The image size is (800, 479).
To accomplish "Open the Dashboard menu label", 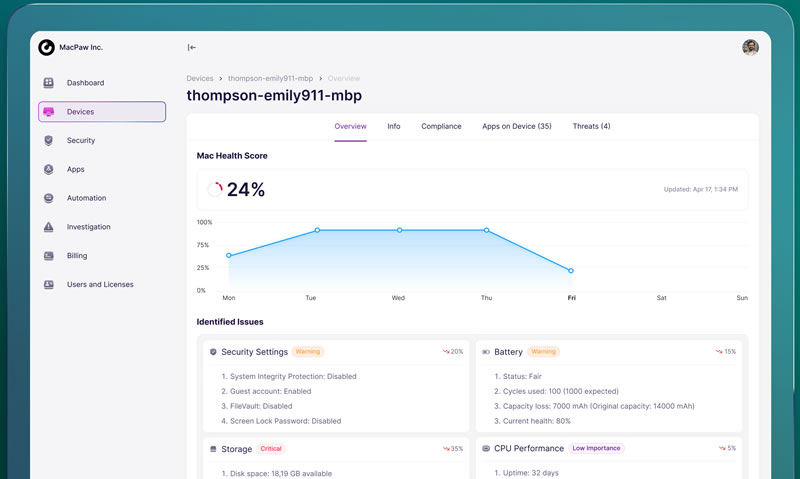I will (x=85, y=83).
